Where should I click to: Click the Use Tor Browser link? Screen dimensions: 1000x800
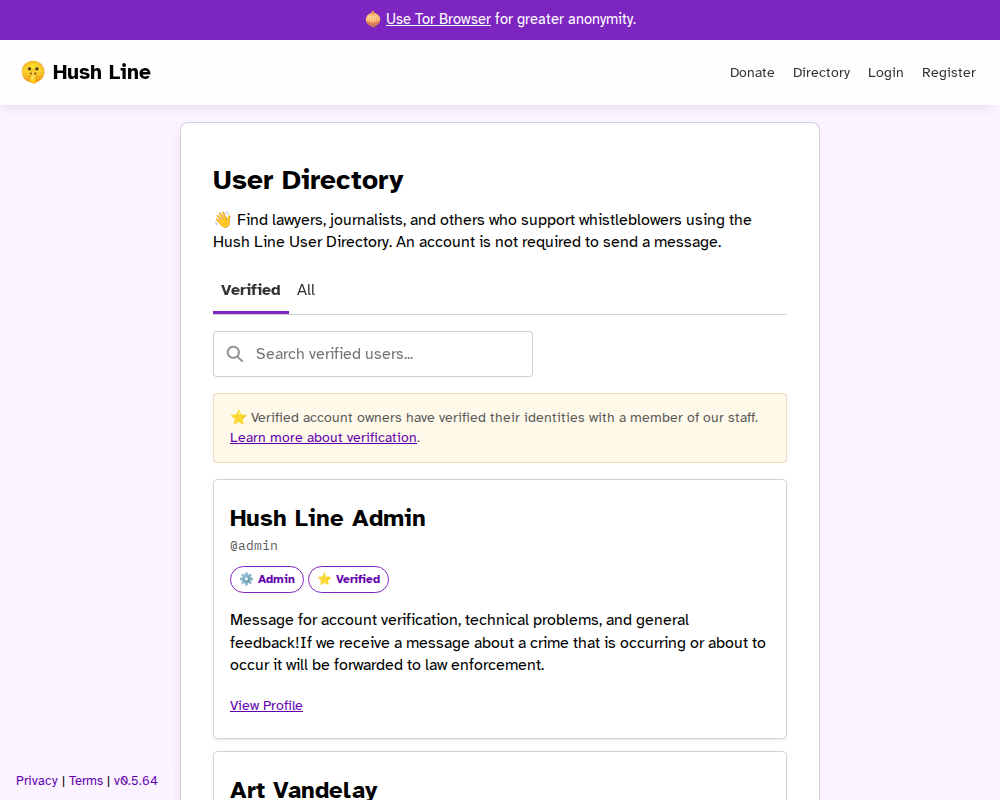[438, 19]
